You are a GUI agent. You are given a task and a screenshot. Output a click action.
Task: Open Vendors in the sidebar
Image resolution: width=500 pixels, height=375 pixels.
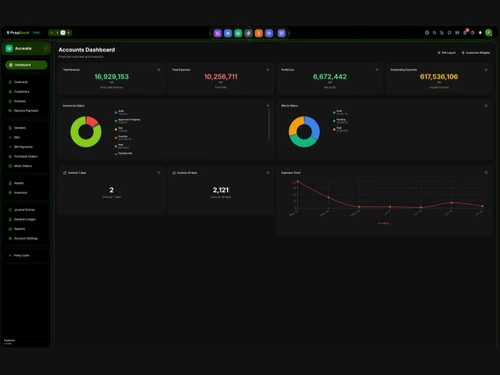coord(20,128)
